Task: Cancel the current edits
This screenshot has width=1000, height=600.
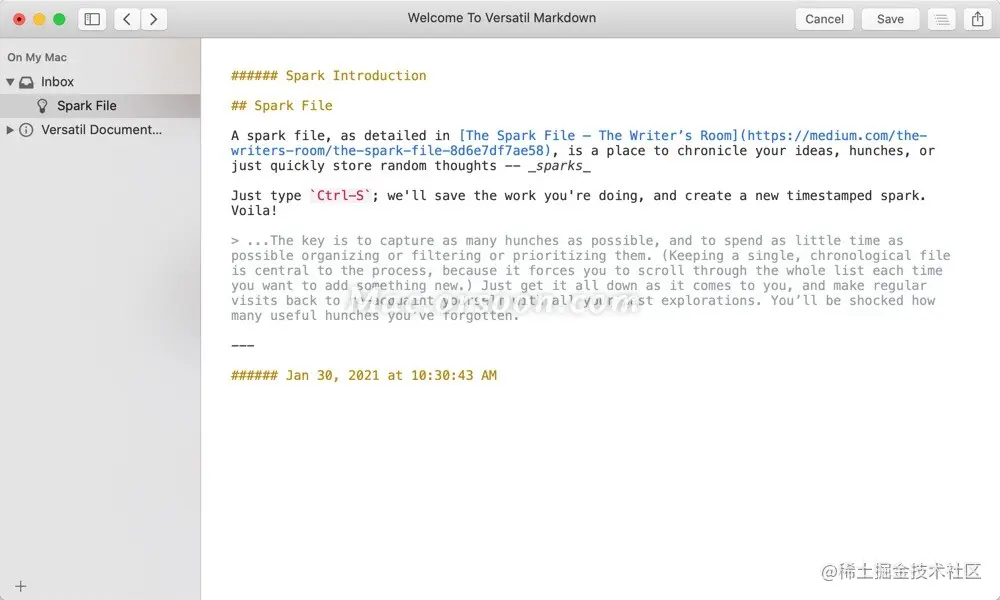Action: [824, 19]
